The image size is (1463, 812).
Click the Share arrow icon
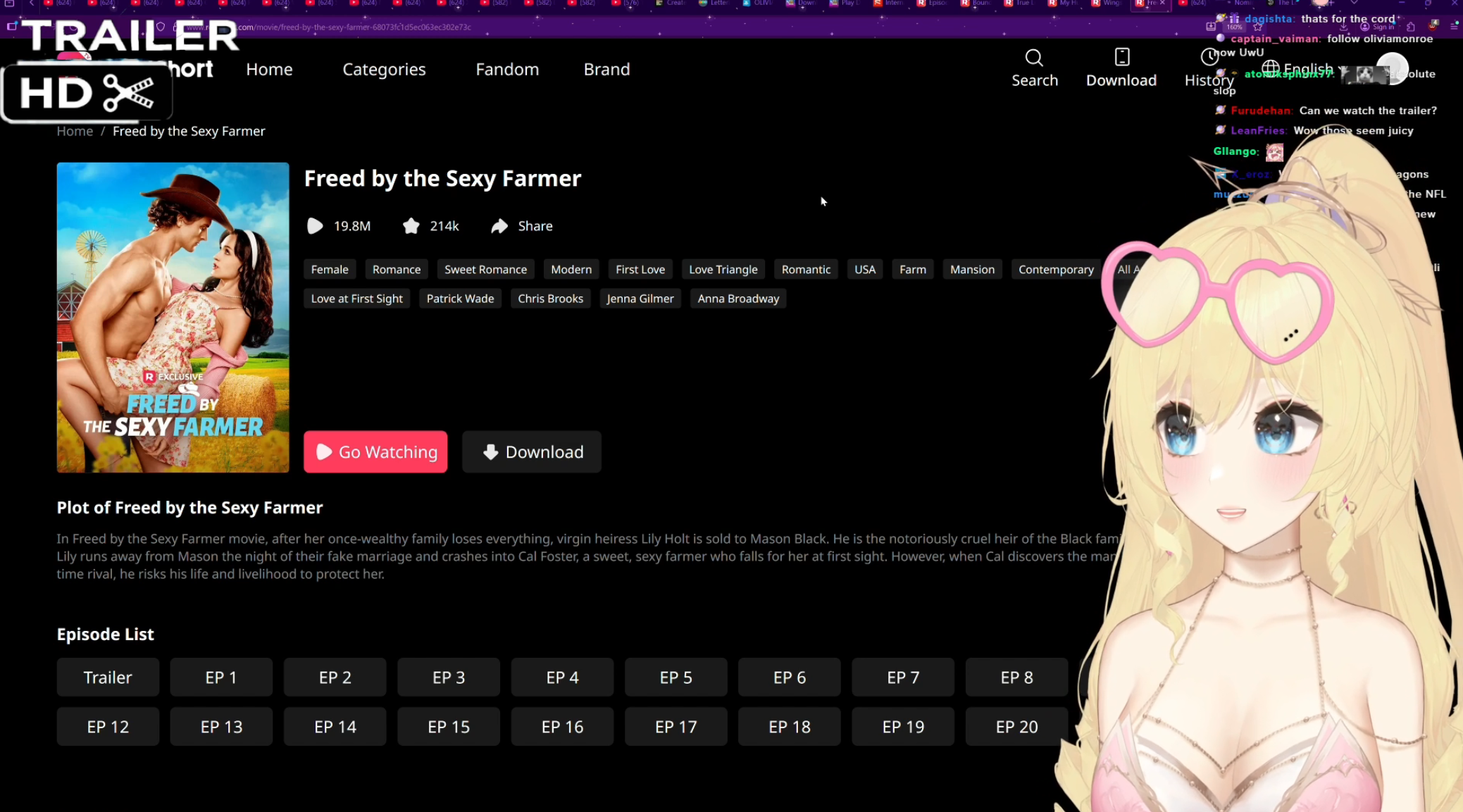point(499,226)
